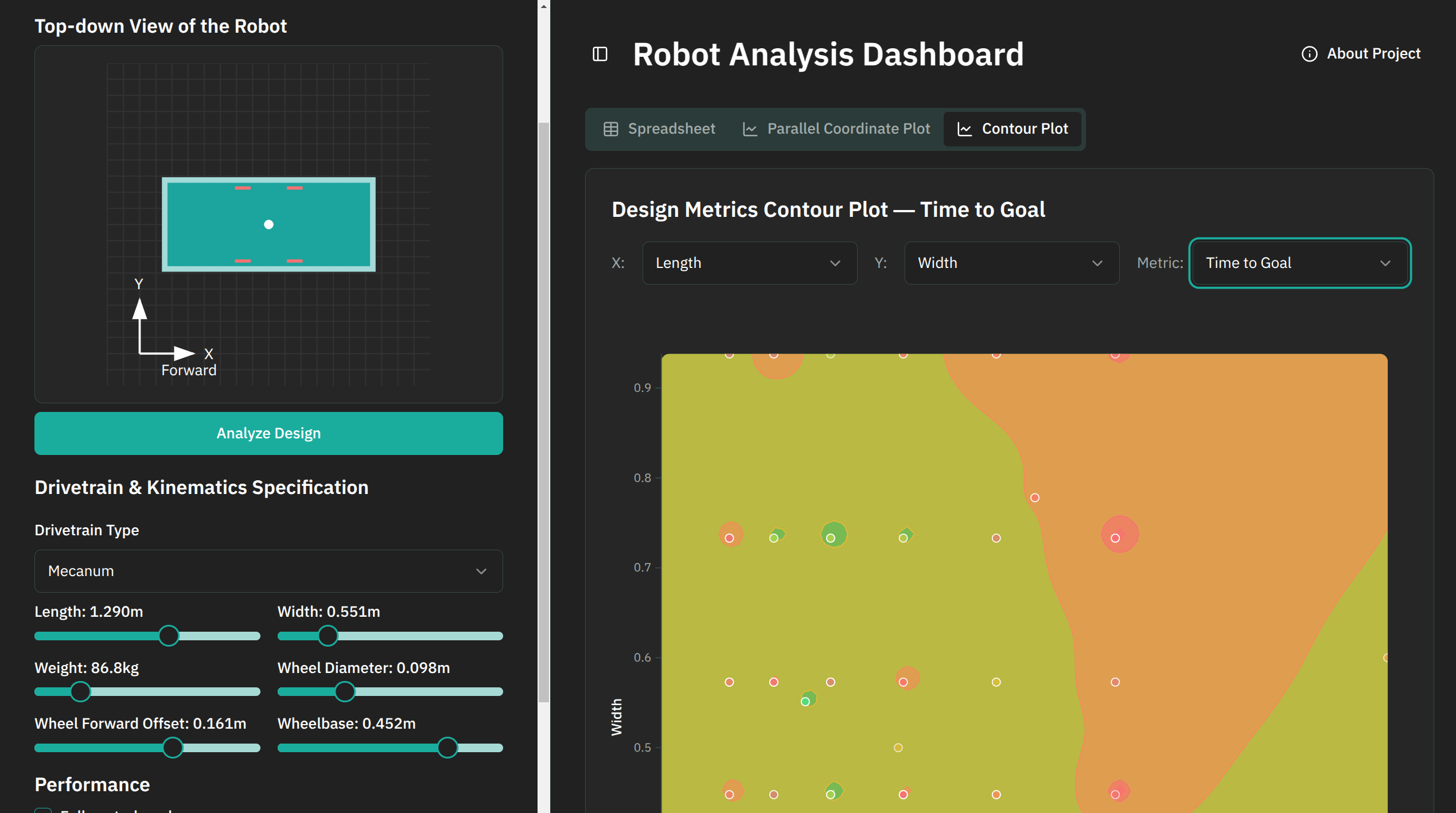Image resolution: width=1456 pixels, height=813 pixels.
Task: Click the Contour Plot chart icon
Action: coord(965,129)
